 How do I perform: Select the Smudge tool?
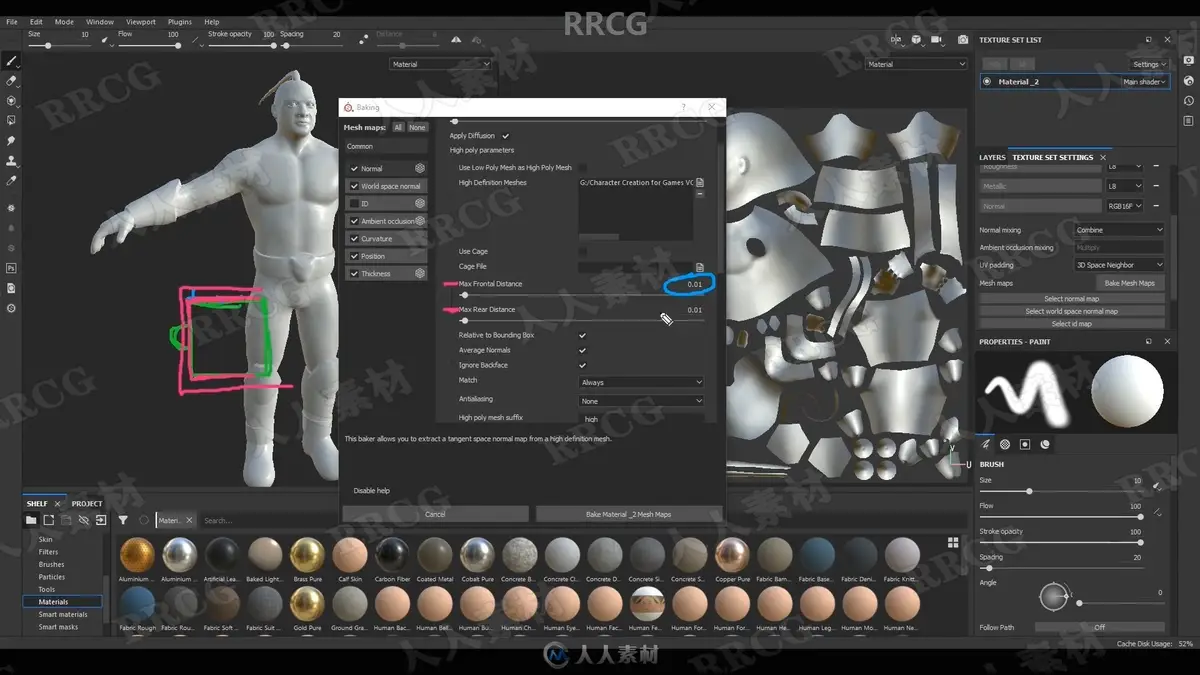(11, 140)
